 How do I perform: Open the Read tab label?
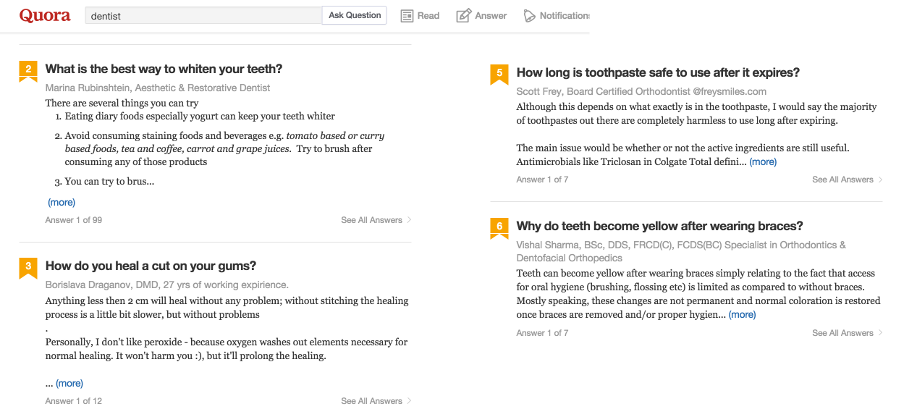[428, 16]
